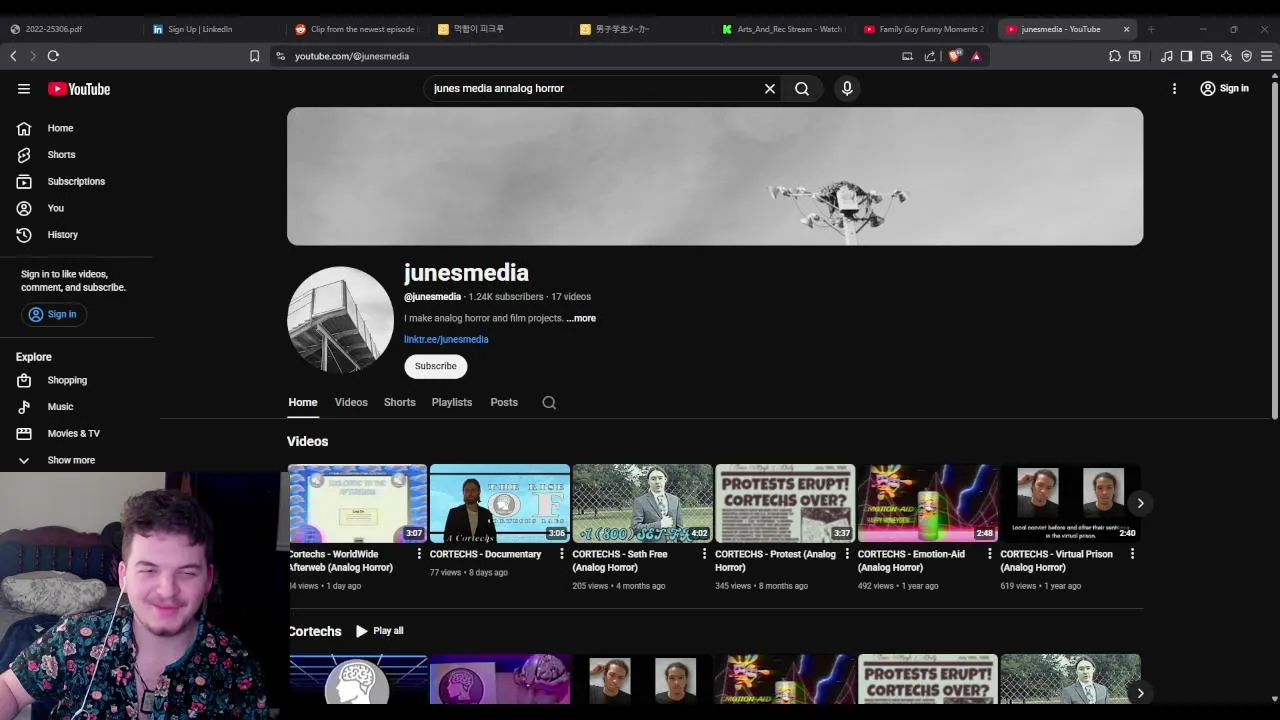
Task: Open a new browser tab with plus
Action: coord(1151,29)
